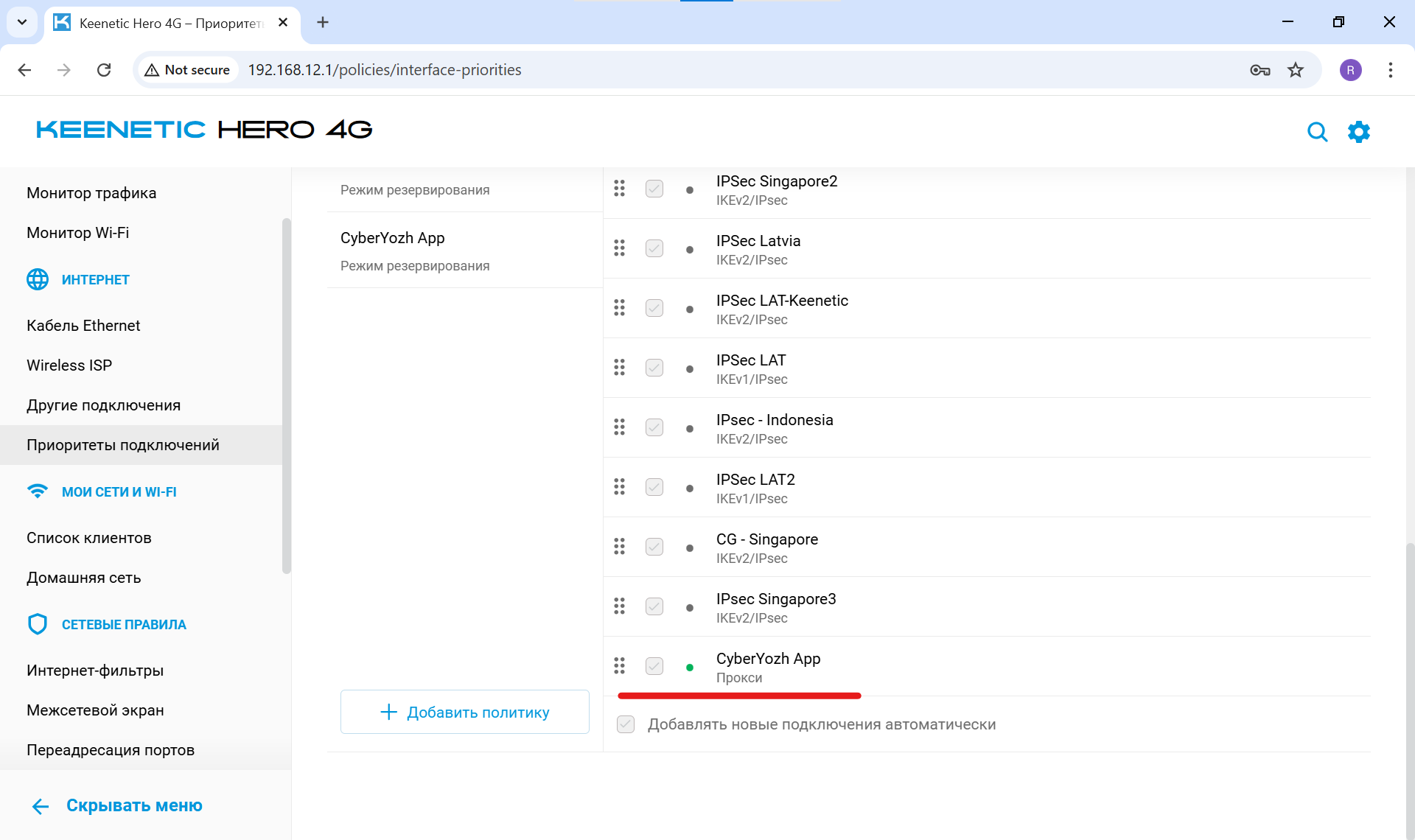Open the tab search dropdown arrow

(x=22, y=22)
